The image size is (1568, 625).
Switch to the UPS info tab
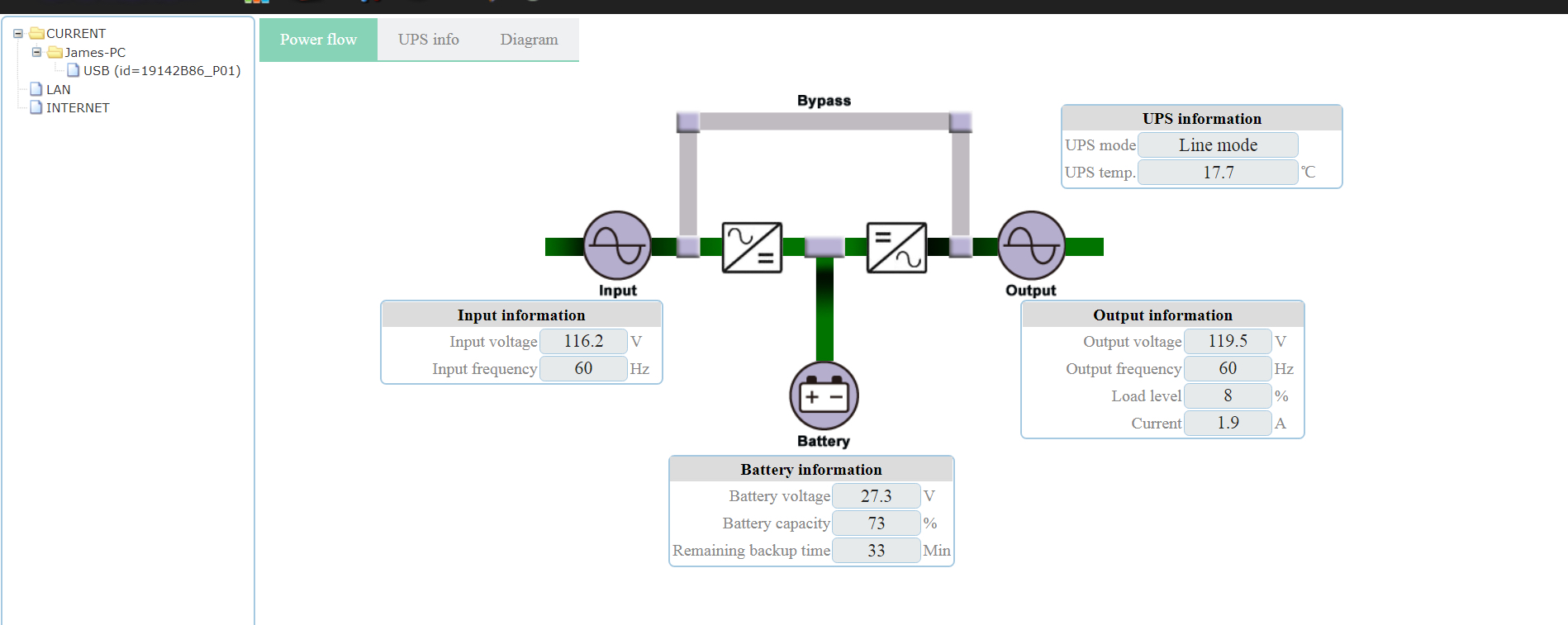tap(428, 40)
